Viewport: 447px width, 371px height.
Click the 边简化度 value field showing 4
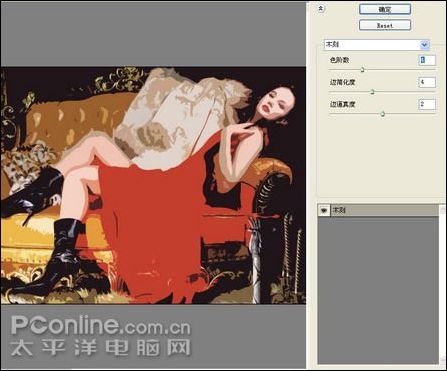coord(427,82)
